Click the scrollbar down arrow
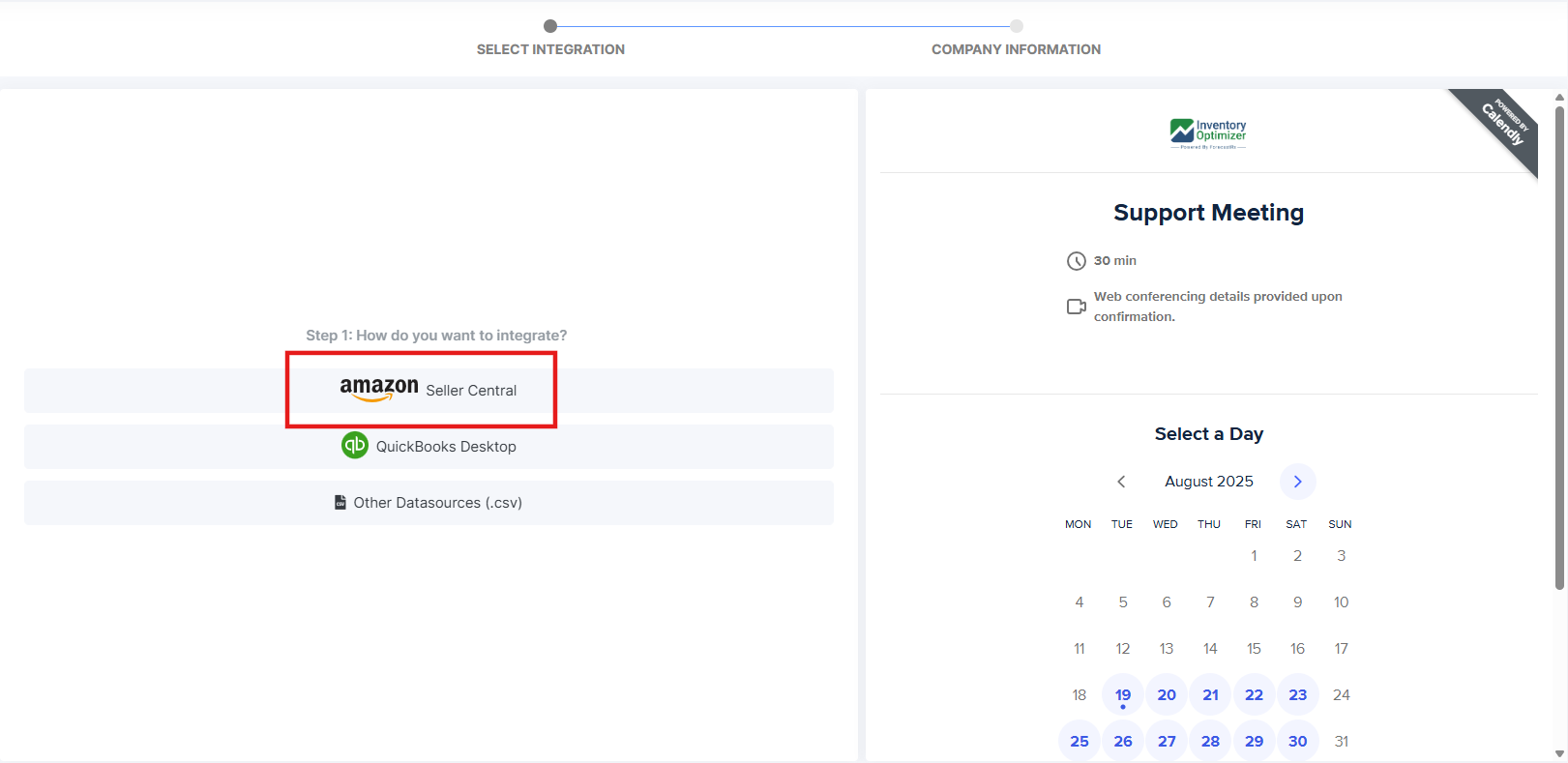This screenshot has width=1568, height=763. click(1559, 753)
